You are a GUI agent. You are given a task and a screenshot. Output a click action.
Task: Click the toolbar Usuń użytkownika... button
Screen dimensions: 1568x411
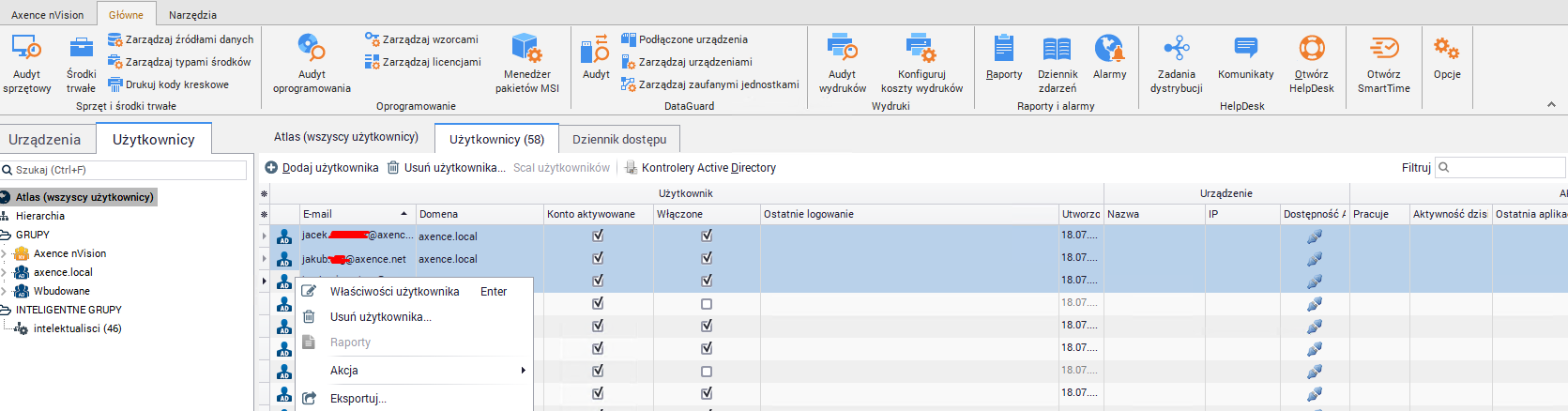tap(446, 168)
